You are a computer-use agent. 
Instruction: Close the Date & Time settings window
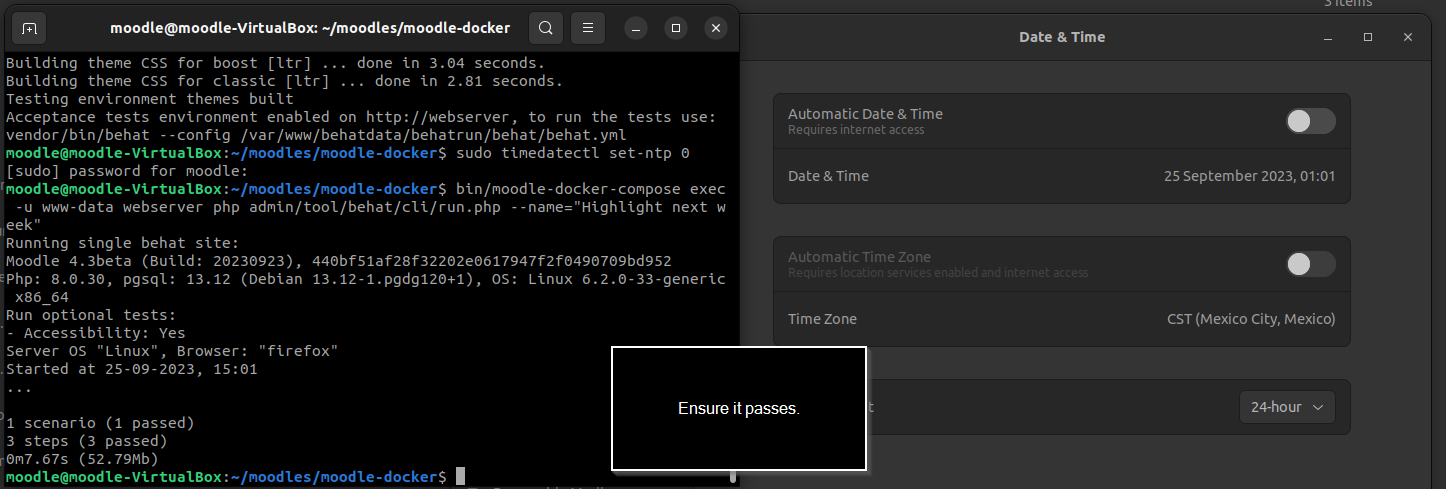tap(1408, 37)
